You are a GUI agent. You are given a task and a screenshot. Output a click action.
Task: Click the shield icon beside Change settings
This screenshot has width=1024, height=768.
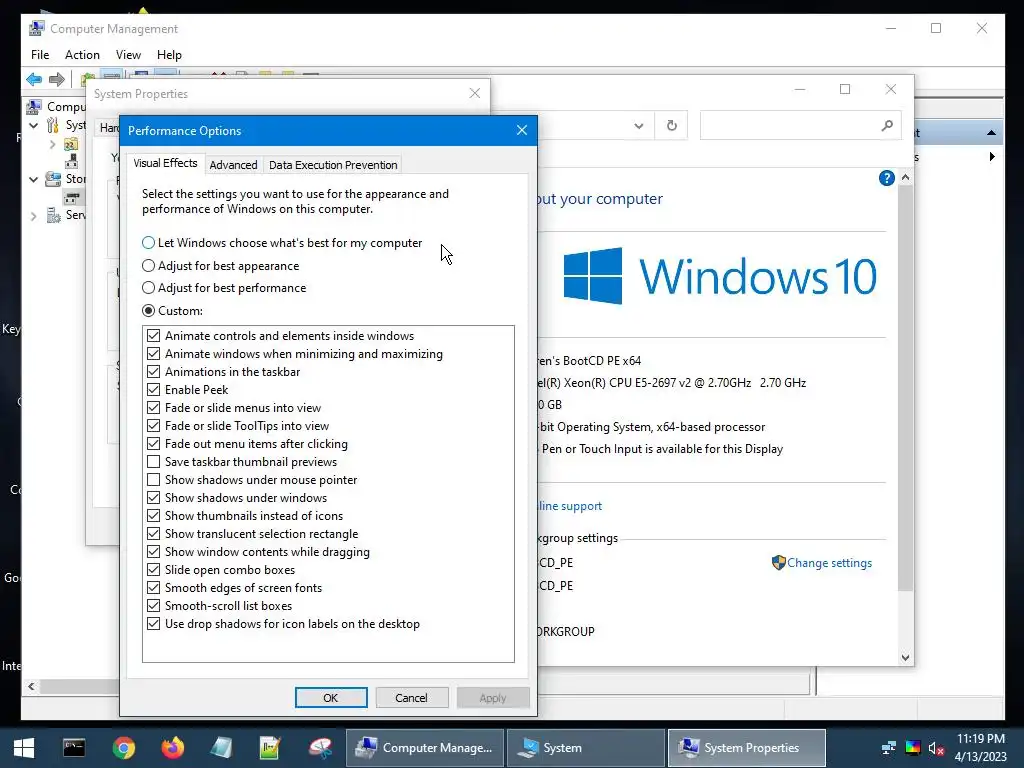[778, 563]
